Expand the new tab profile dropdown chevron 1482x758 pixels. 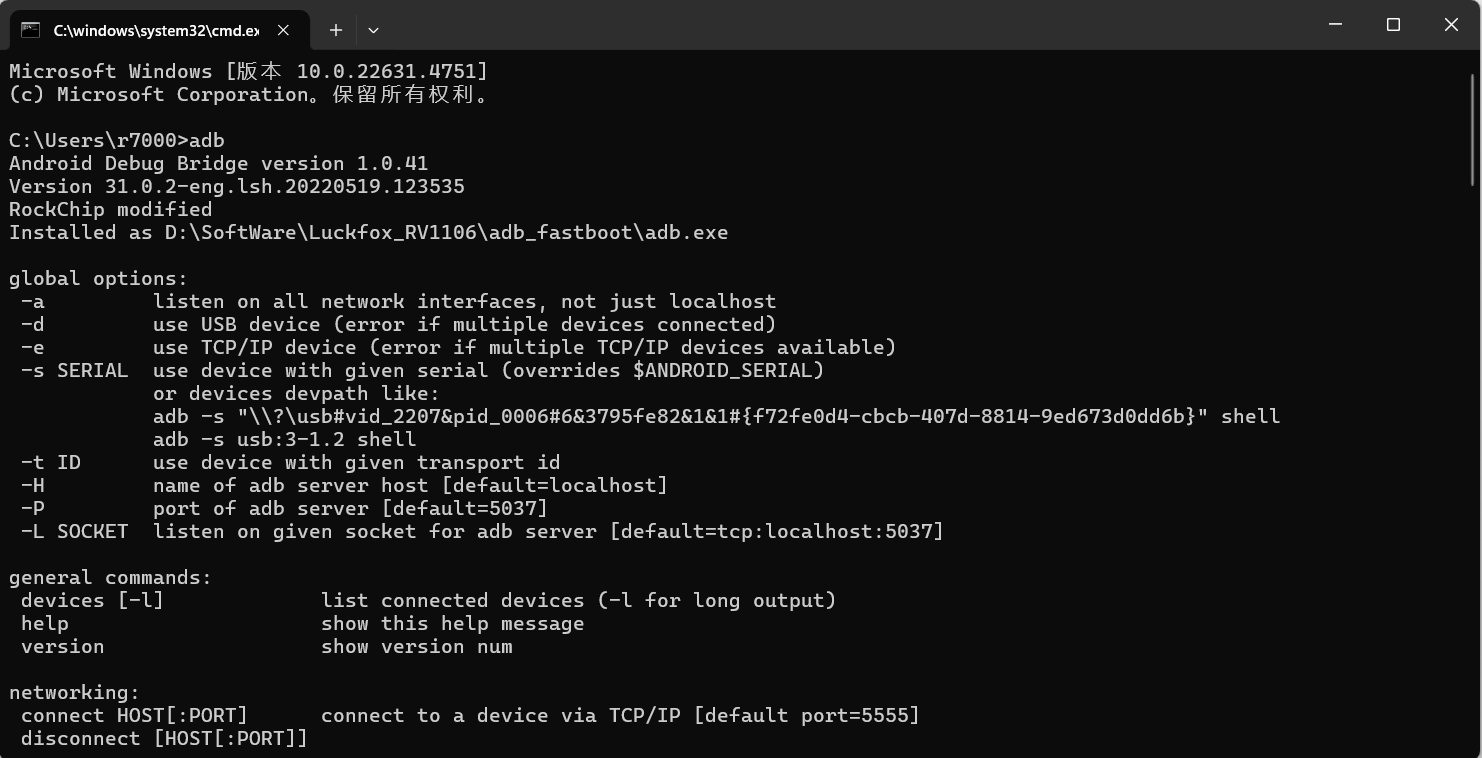[x=373, y=30]
